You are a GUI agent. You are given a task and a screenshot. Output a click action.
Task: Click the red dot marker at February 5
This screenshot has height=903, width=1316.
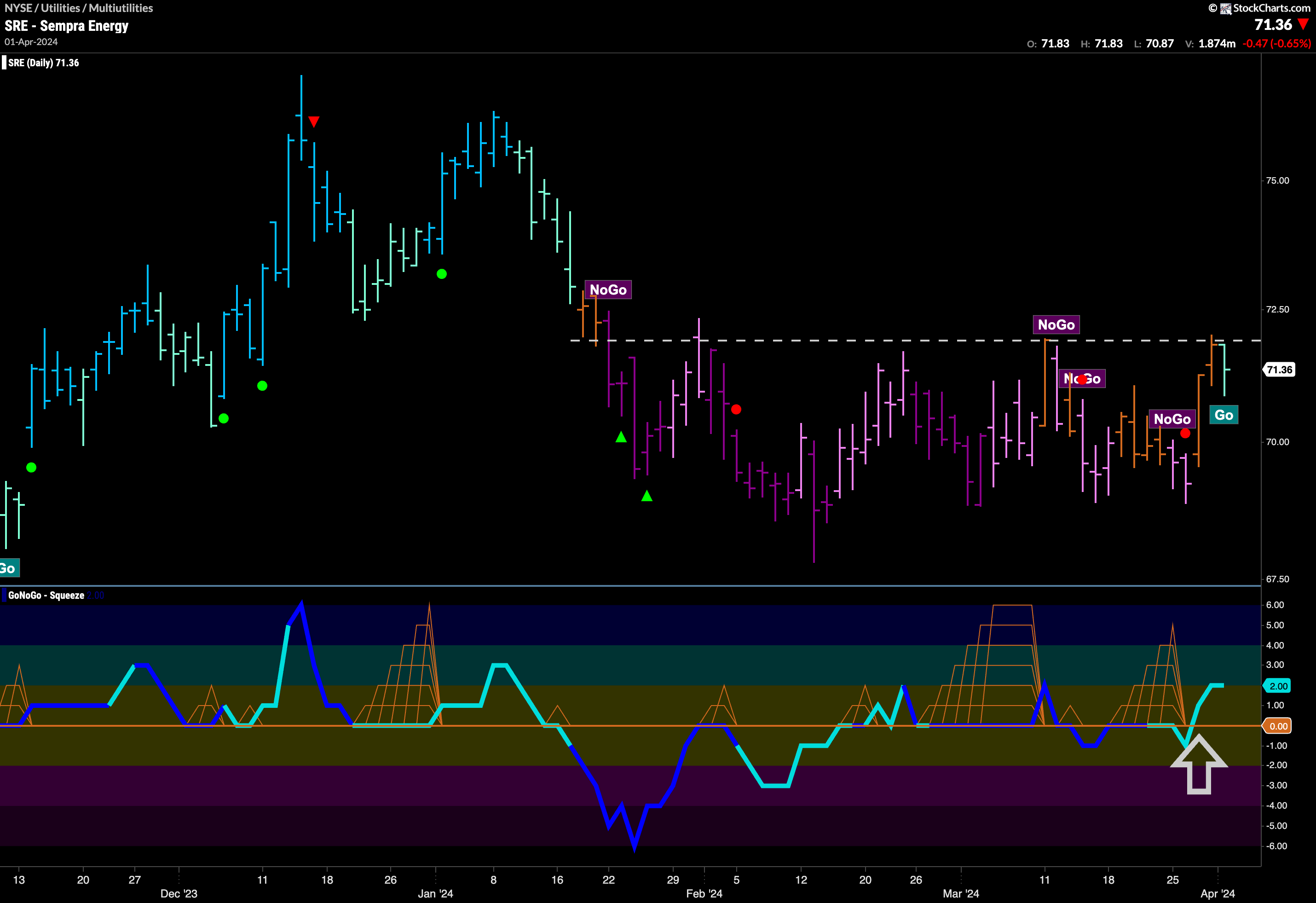736,409
